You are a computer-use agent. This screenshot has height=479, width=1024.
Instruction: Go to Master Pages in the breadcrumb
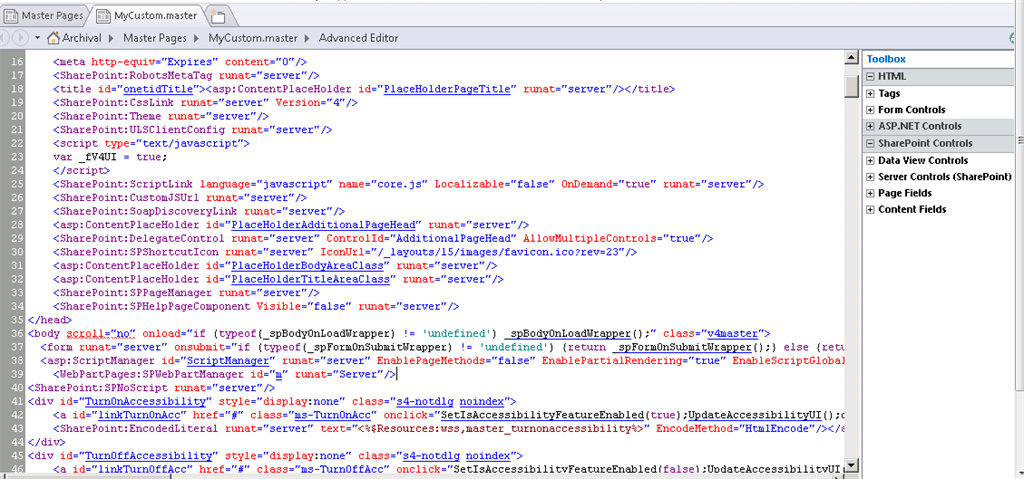coord(155,38)
